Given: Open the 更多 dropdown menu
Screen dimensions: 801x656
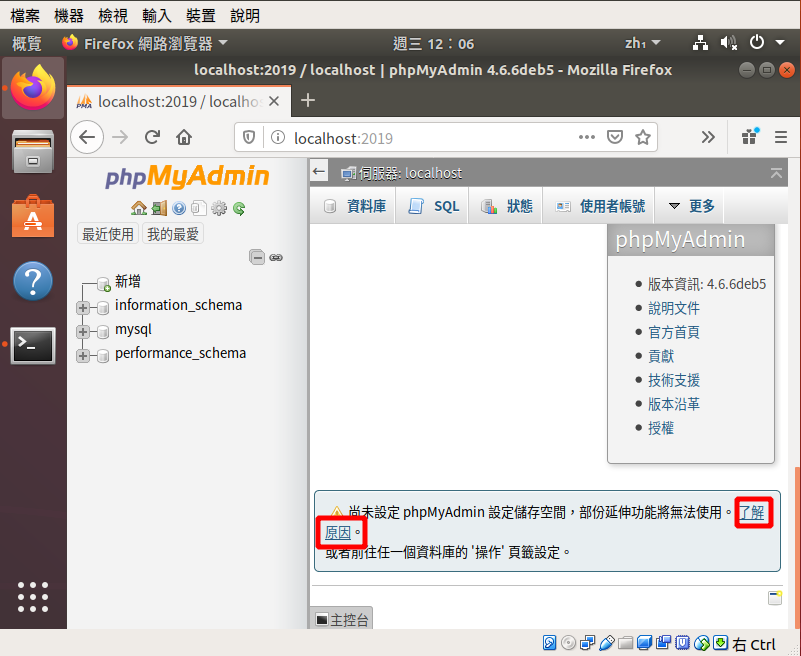Looking at the screenshot, I should 691,206.
